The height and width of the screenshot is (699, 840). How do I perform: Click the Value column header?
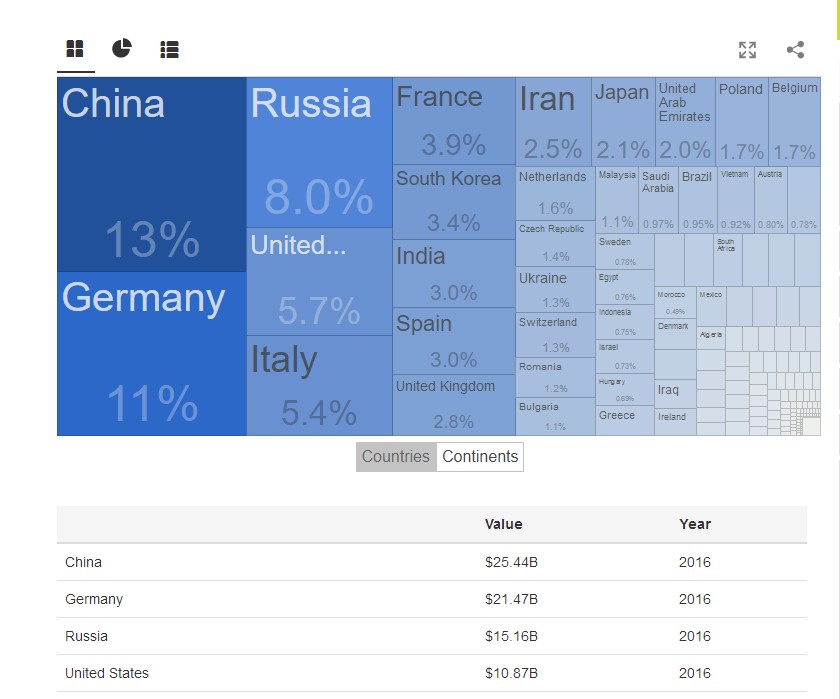[503, 524]
